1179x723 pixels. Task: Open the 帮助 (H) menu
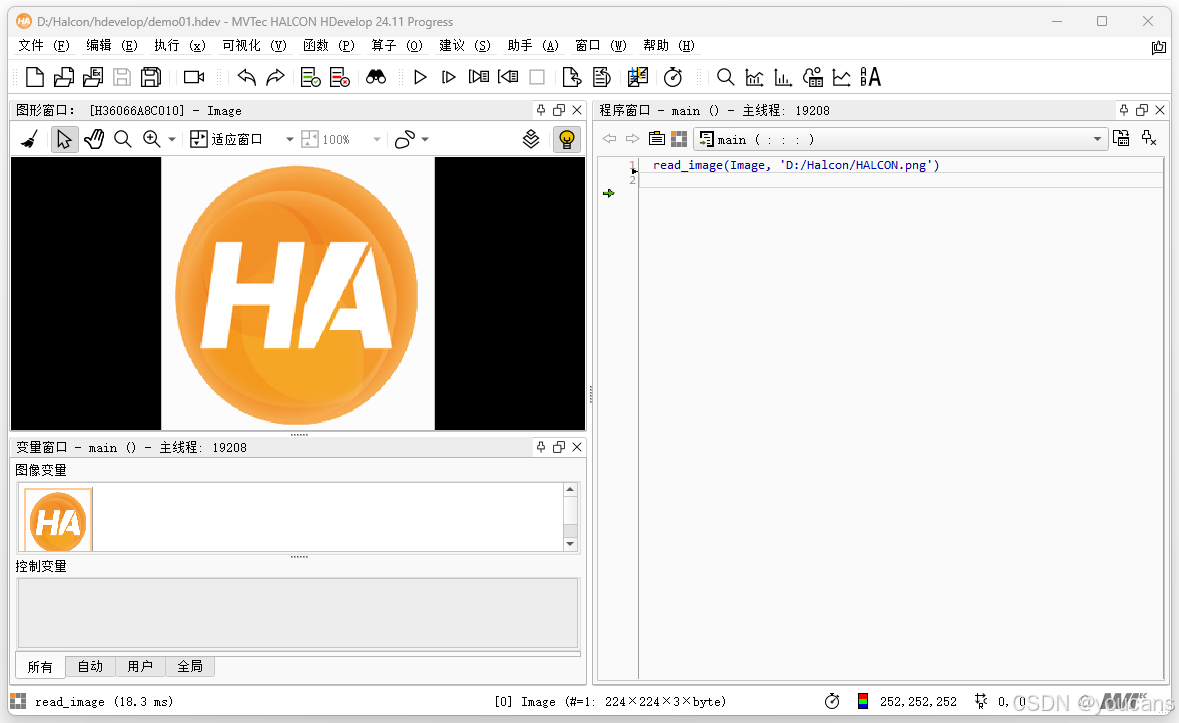click(x=668, y=45)
